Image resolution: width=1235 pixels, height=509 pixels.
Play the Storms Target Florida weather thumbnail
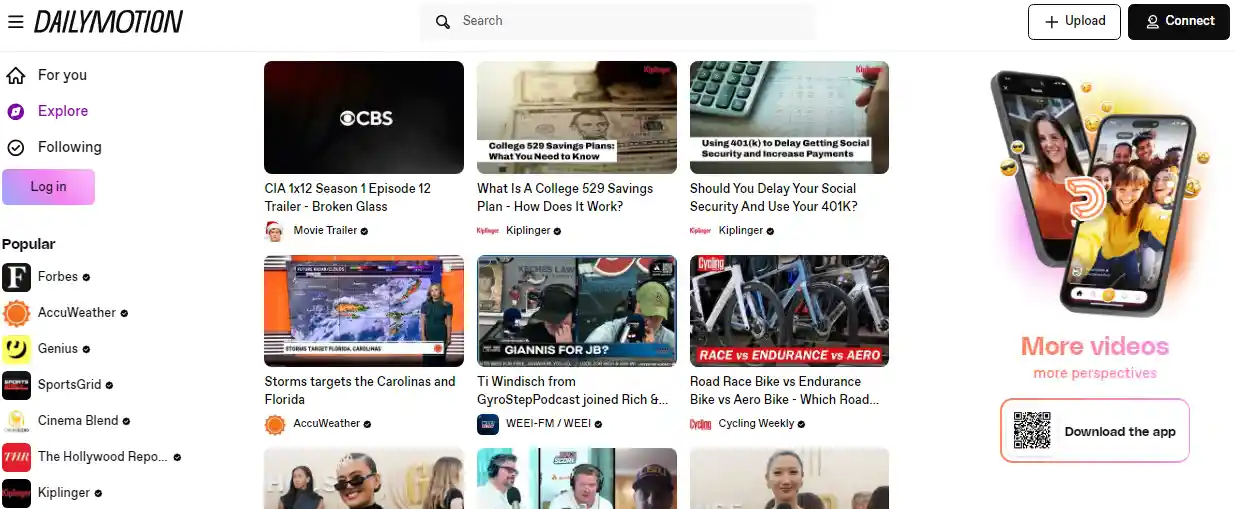364,311
